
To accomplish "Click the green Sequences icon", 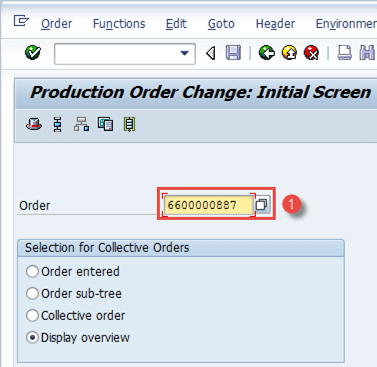I will (129, 124).
